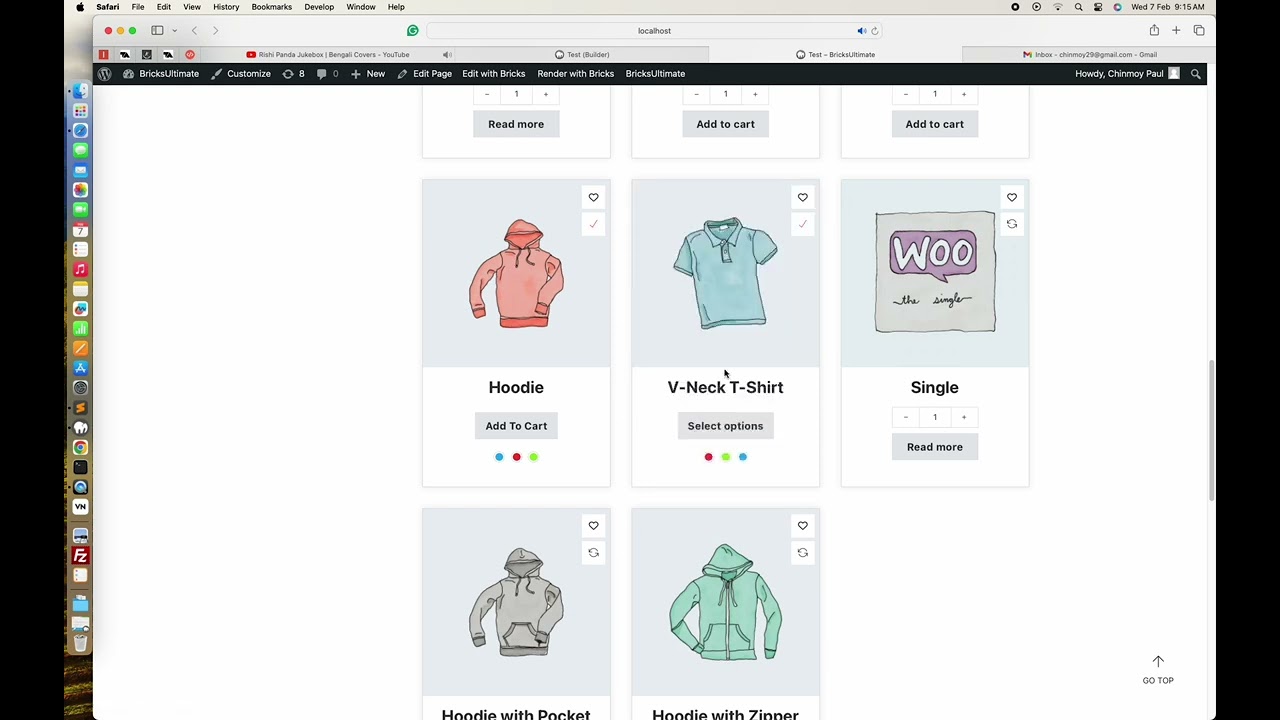Add Single product to wishlist
Image resolution: width=1280 pixels, height=720 pixels.
tap(1011, 197)
